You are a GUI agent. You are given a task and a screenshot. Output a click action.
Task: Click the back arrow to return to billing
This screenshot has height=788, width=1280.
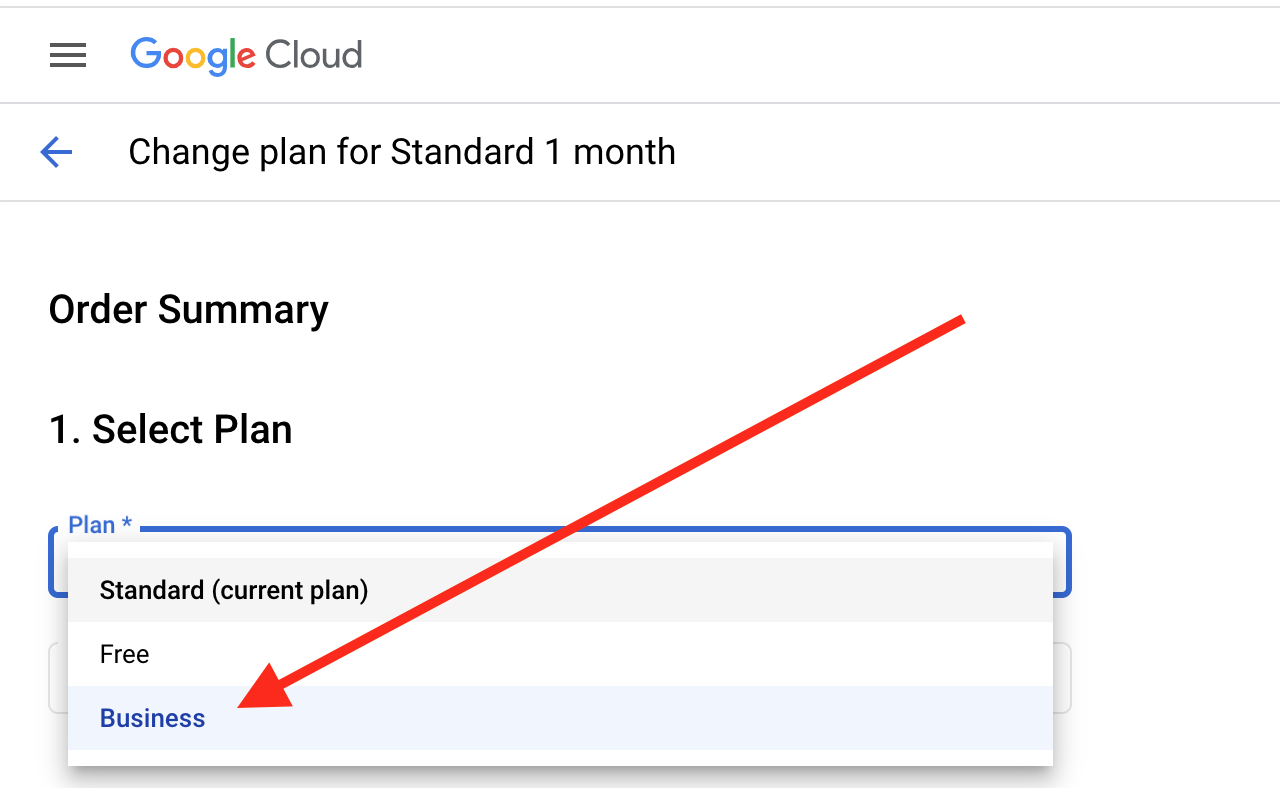point(56,151)
